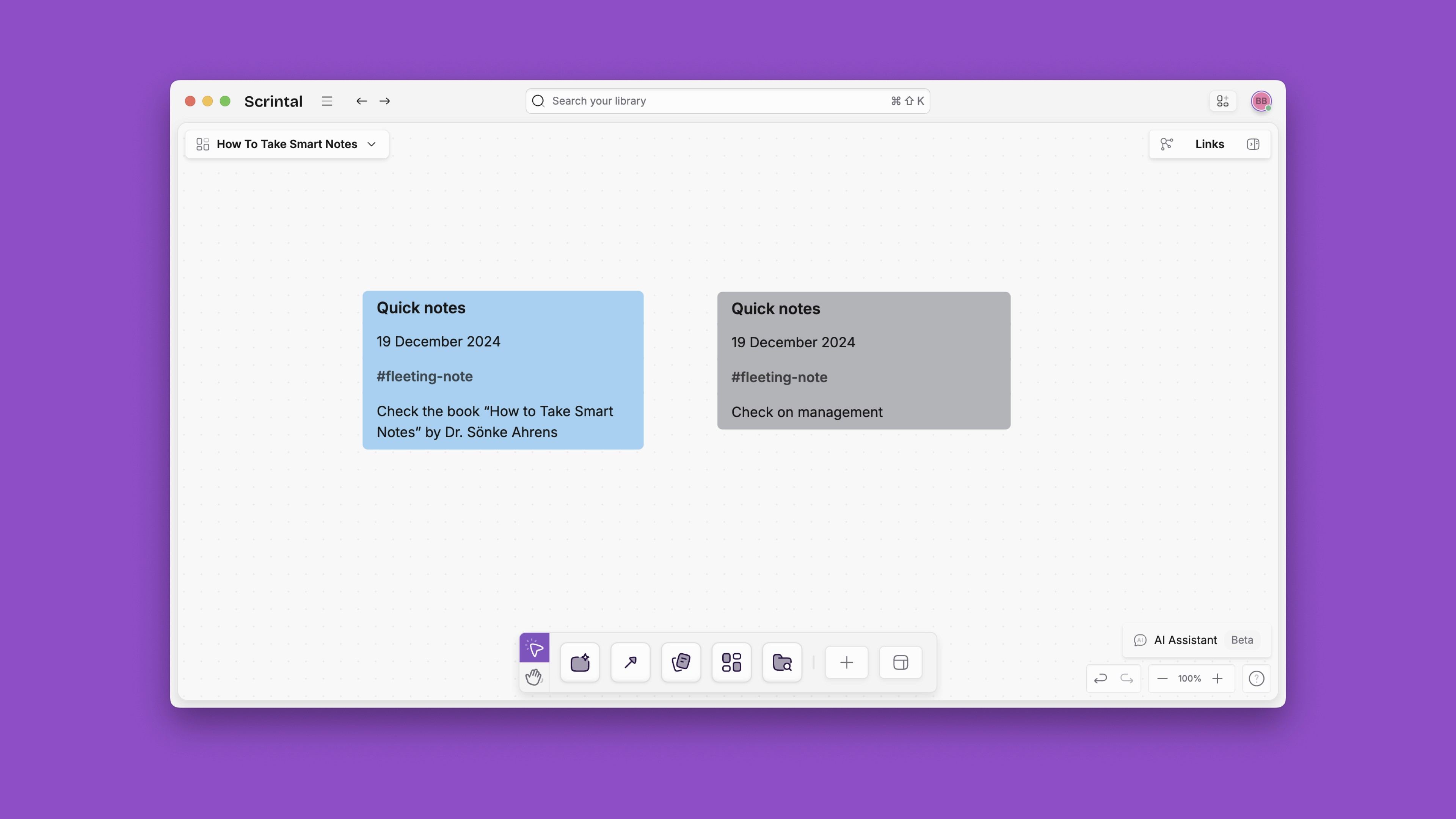The height and width of the screenshot is (819, 1456).
Task: Expand the How To Take Smart Notes dropdown
Action: click(371, 144)
